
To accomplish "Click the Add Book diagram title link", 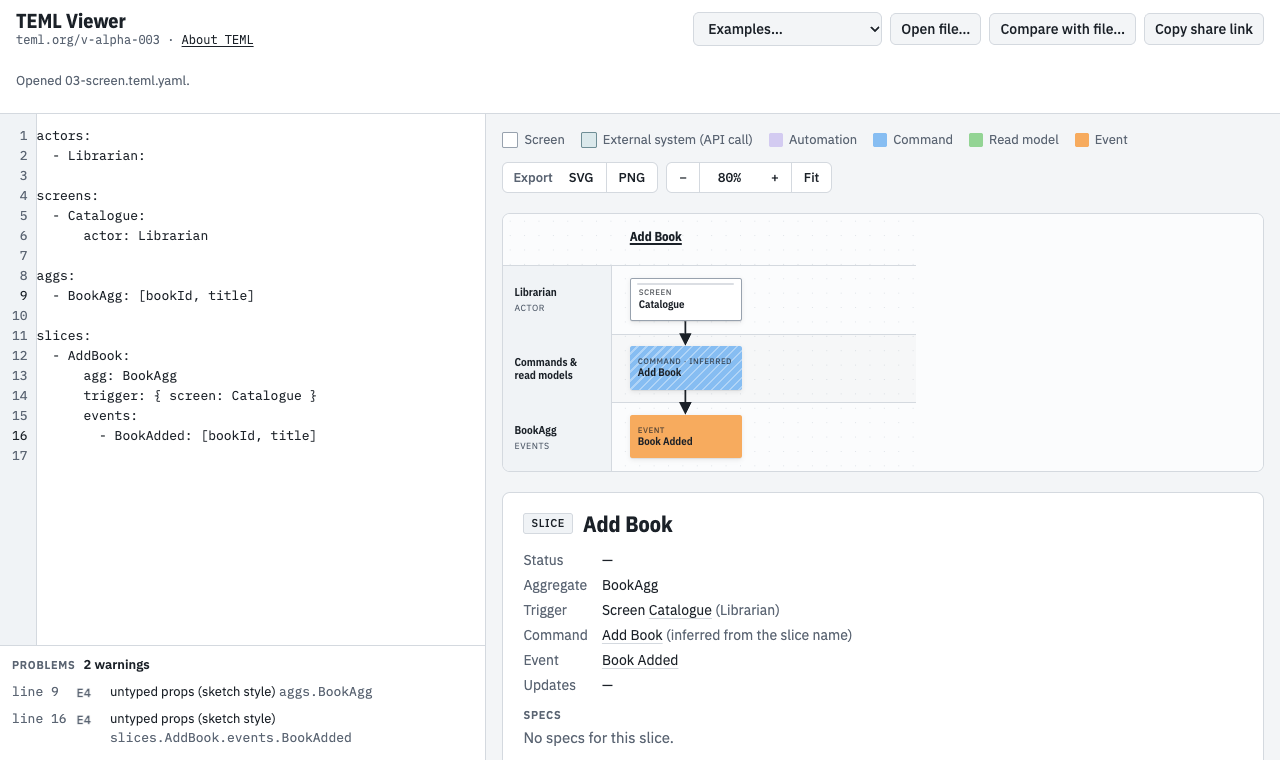I will point(656,237).
